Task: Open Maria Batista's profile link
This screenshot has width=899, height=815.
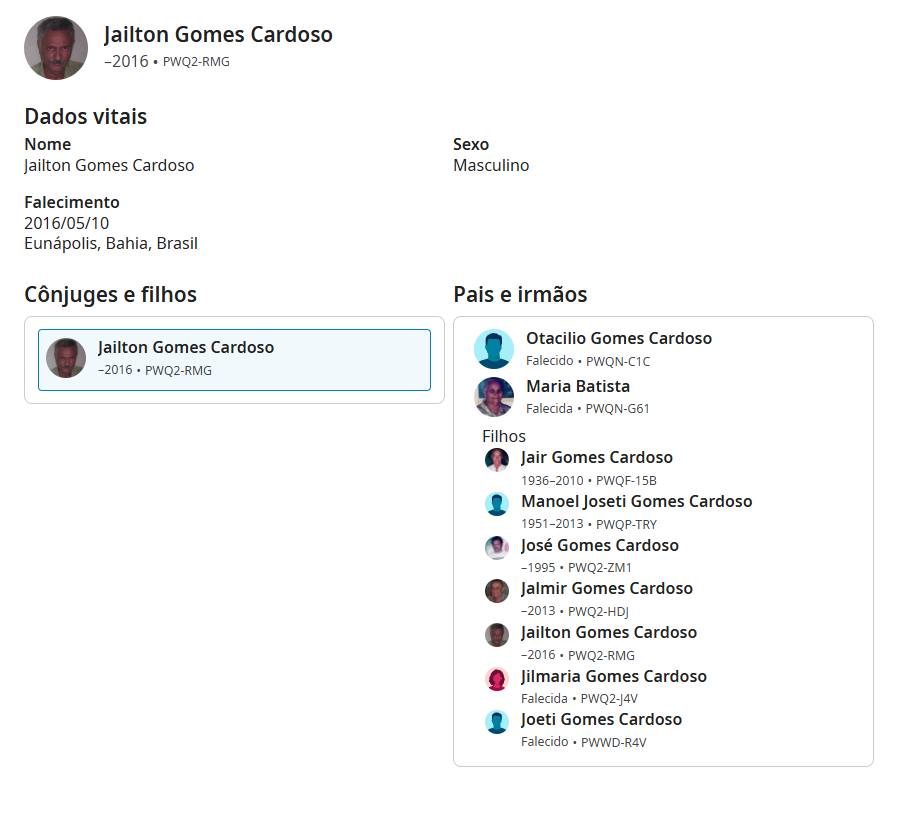Action: [577, 386]
